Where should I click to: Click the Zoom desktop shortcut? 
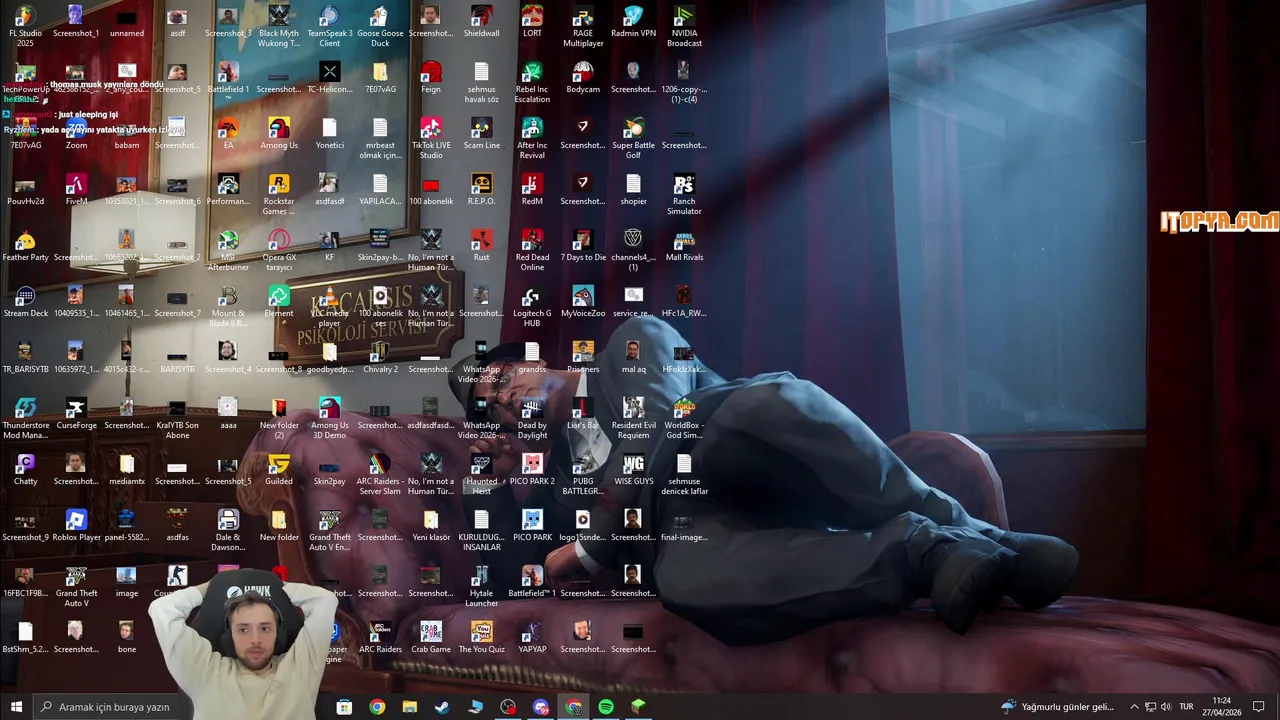pyautogui.click(x=76, y=134)
